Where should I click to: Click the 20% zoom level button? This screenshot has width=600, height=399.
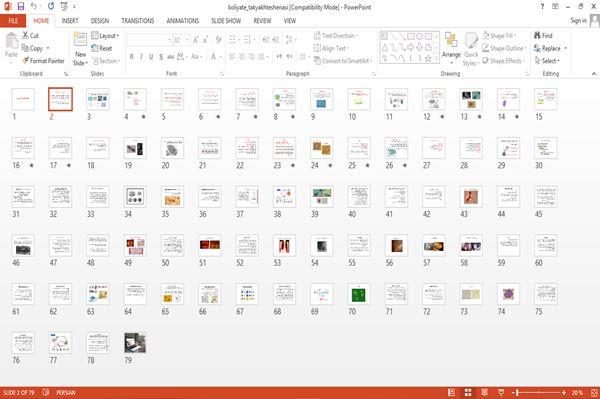pyautogui.click(x=577, y=392)
